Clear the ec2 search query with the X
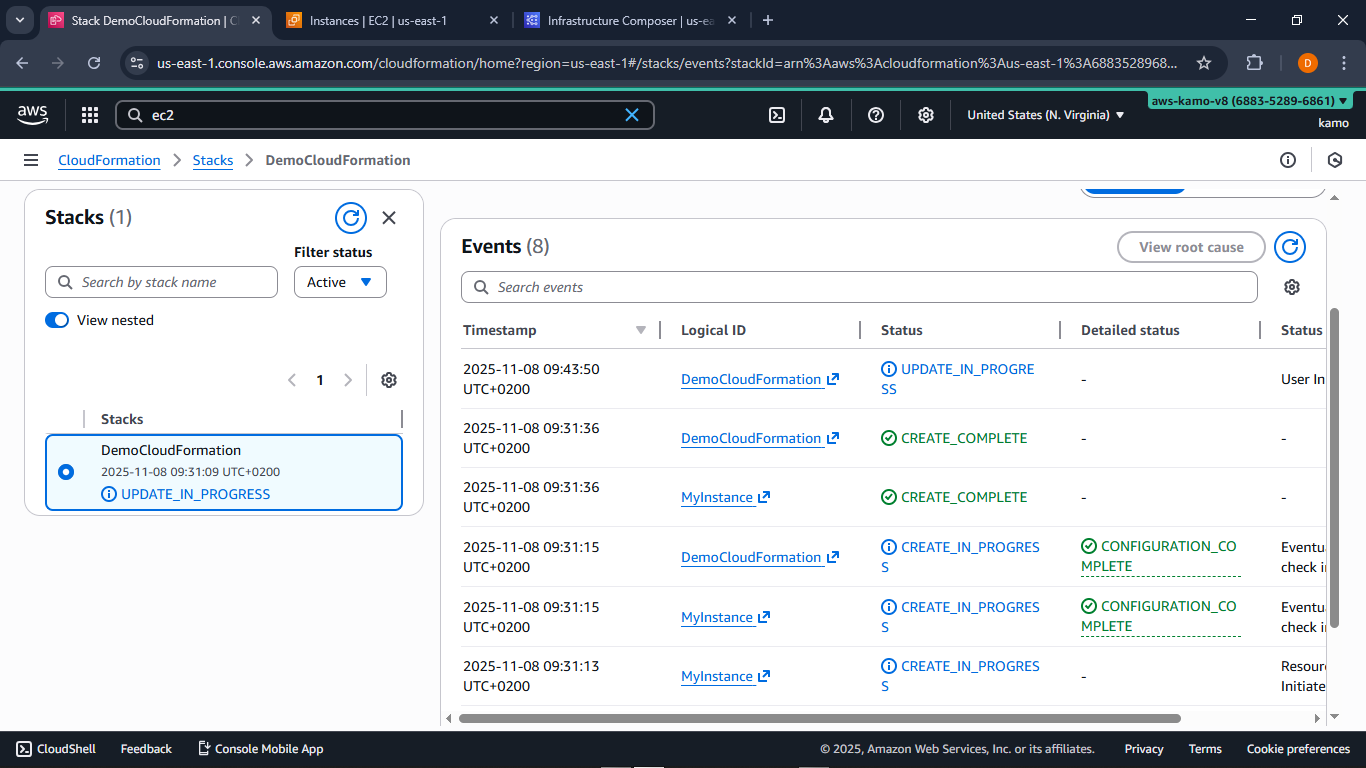This screenshot has width=1366, height=768. tap(632, 115)
